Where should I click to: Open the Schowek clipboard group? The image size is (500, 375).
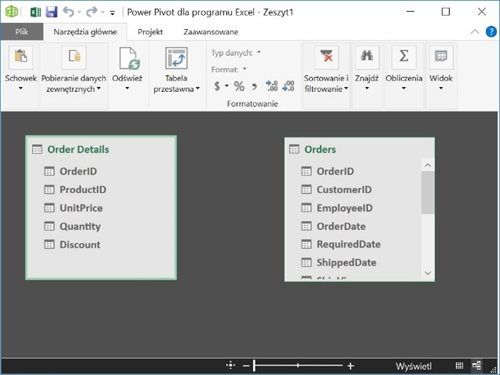click(21, 57)
